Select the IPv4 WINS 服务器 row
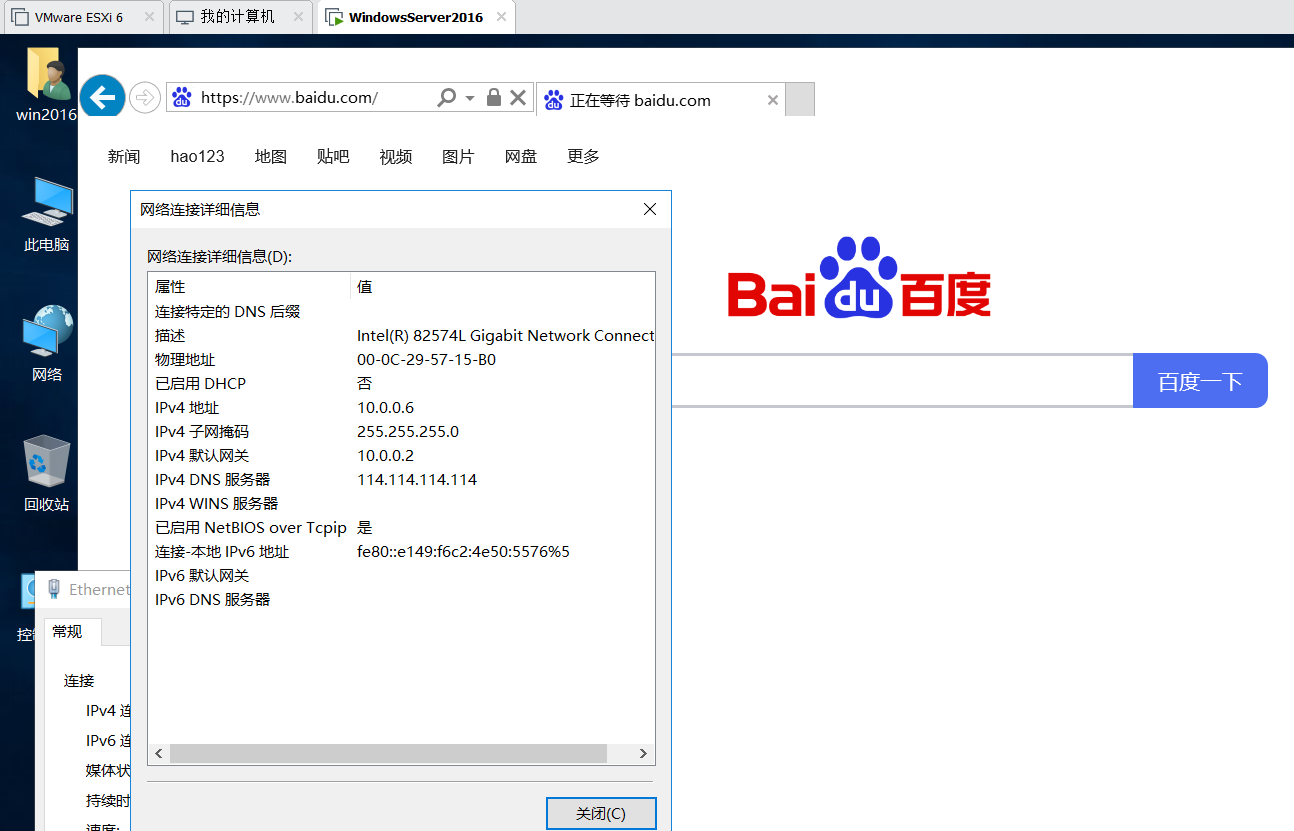 (401, 504)
